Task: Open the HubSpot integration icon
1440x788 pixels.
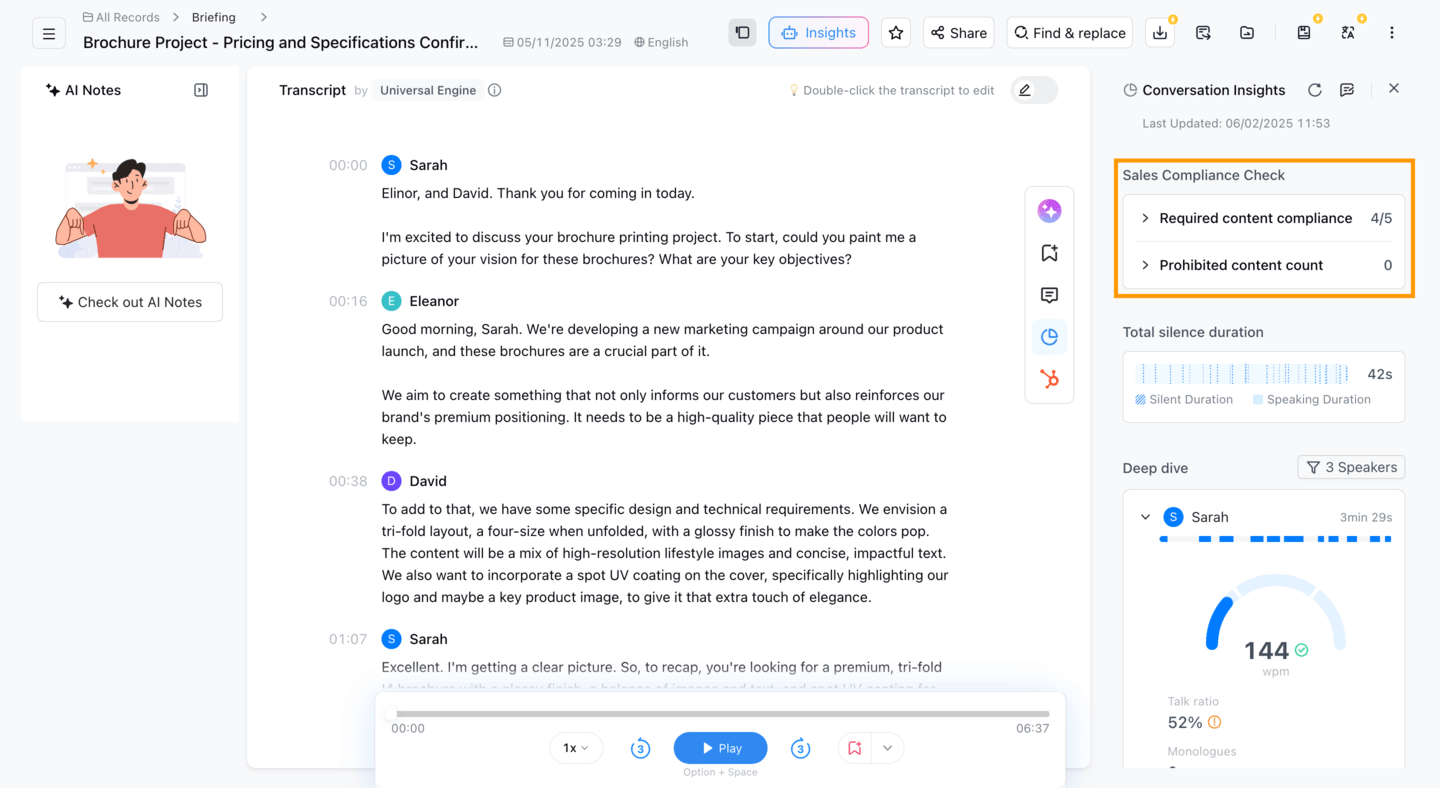Action: (1049, 379)
